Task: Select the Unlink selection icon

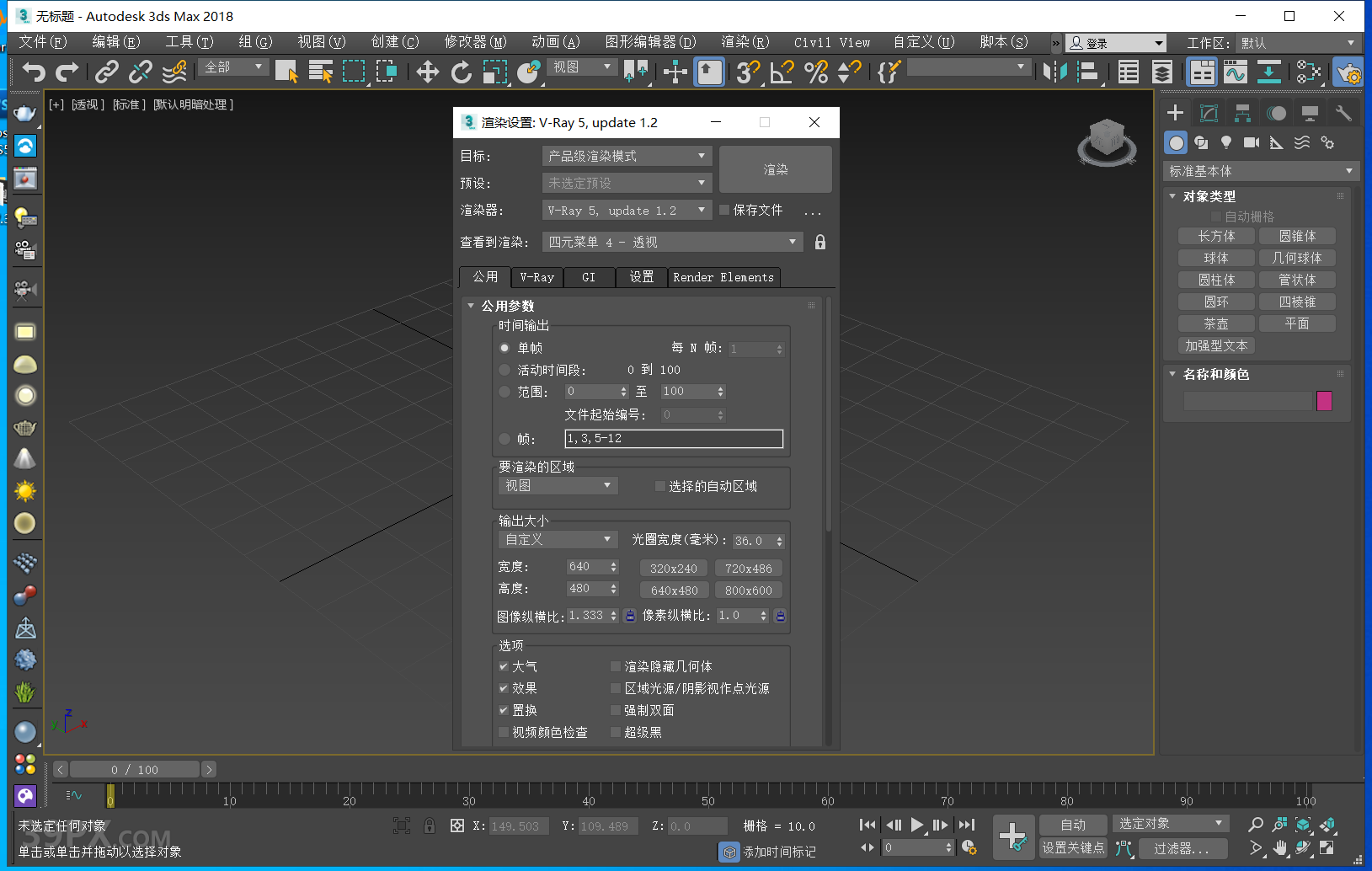Action: point(140,72)
